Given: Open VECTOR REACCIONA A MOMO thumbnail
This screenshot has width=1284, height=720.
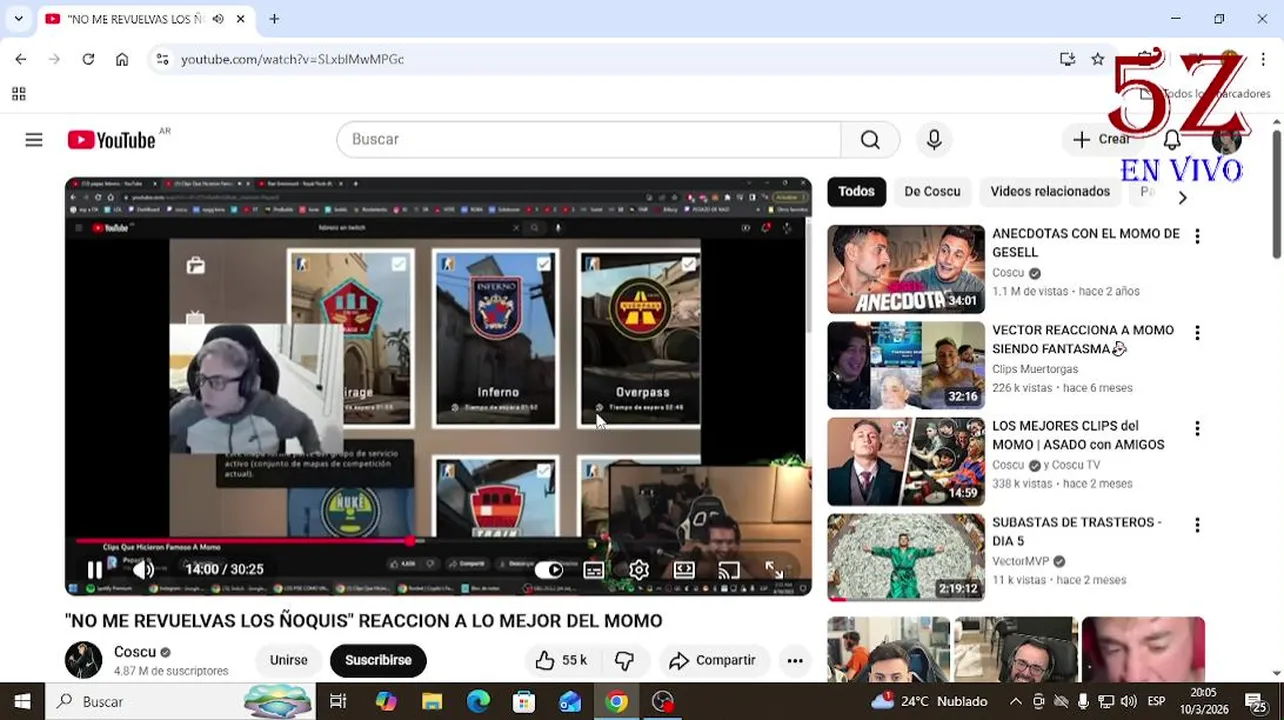Looking at the screenshot, I should (906, 365).
